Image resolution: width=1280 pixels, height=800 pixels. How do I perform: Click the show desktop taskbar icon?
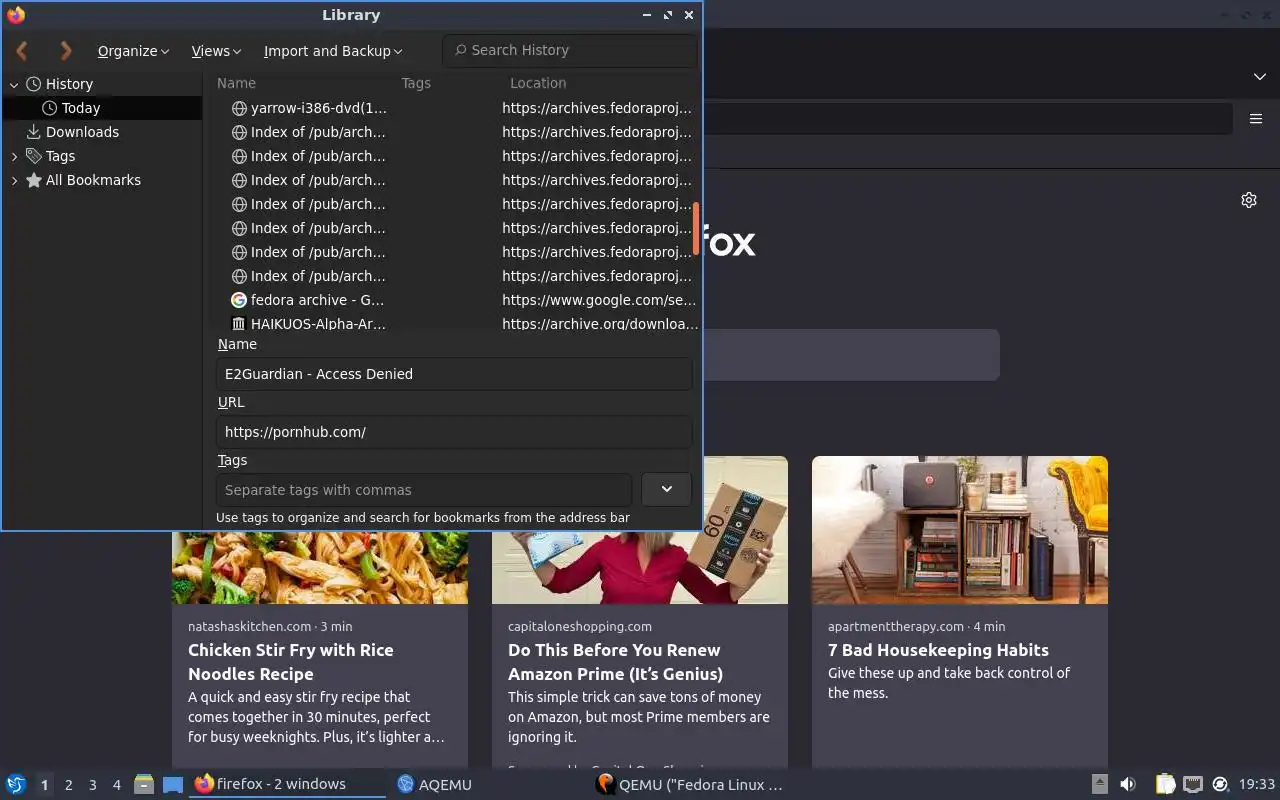(172, 785)
